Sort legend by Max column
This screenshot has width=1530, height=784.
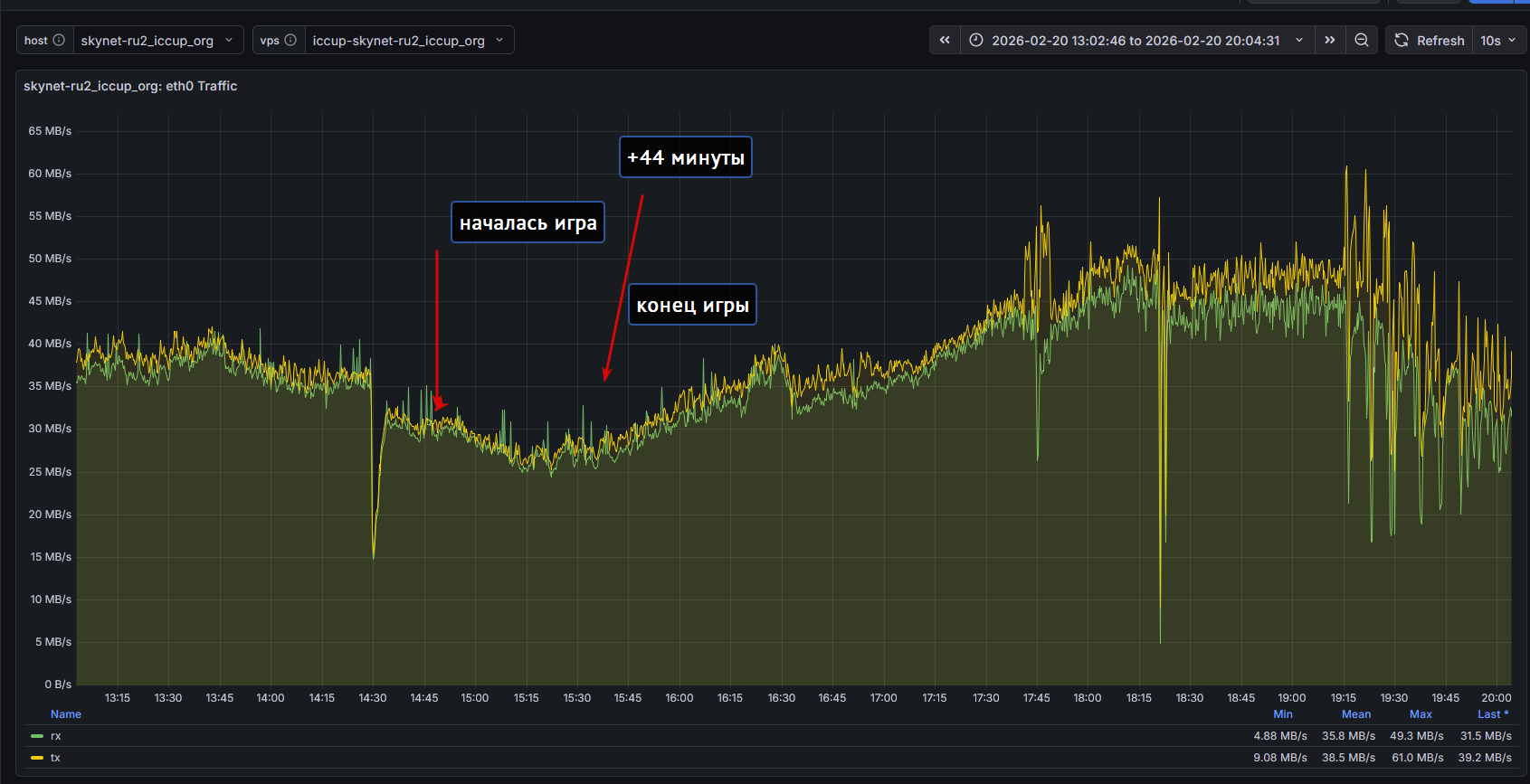click(1421, 714)
